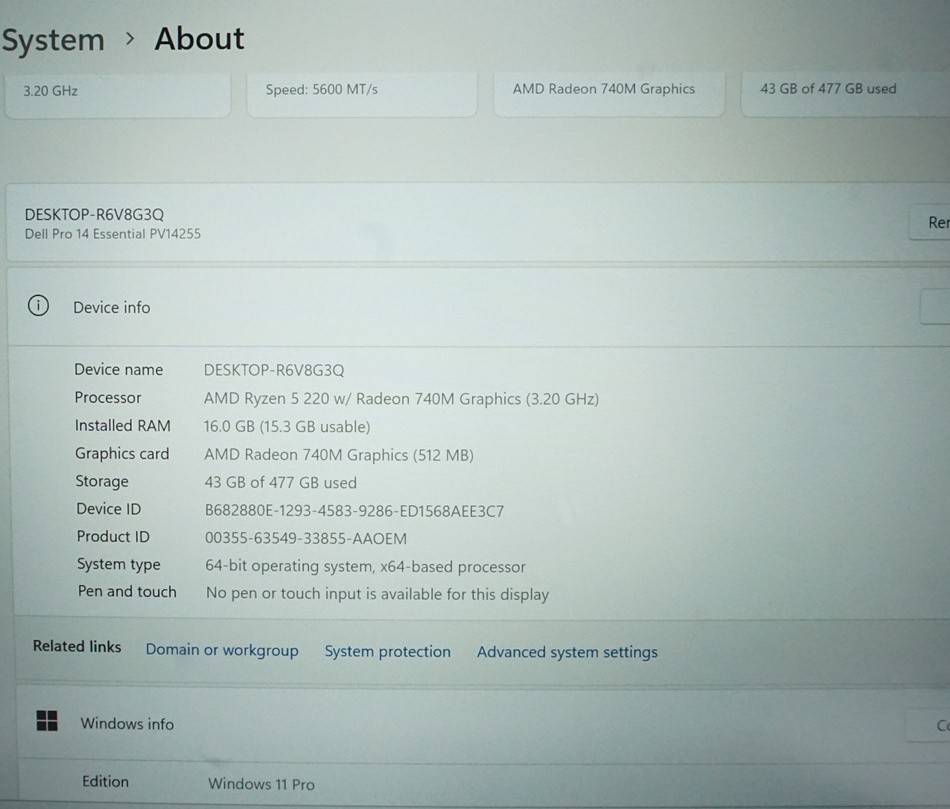Go back to System in breadcrumb
This screenshot has height=809, width=950.
pyautogui.click(x=53, y=41)
